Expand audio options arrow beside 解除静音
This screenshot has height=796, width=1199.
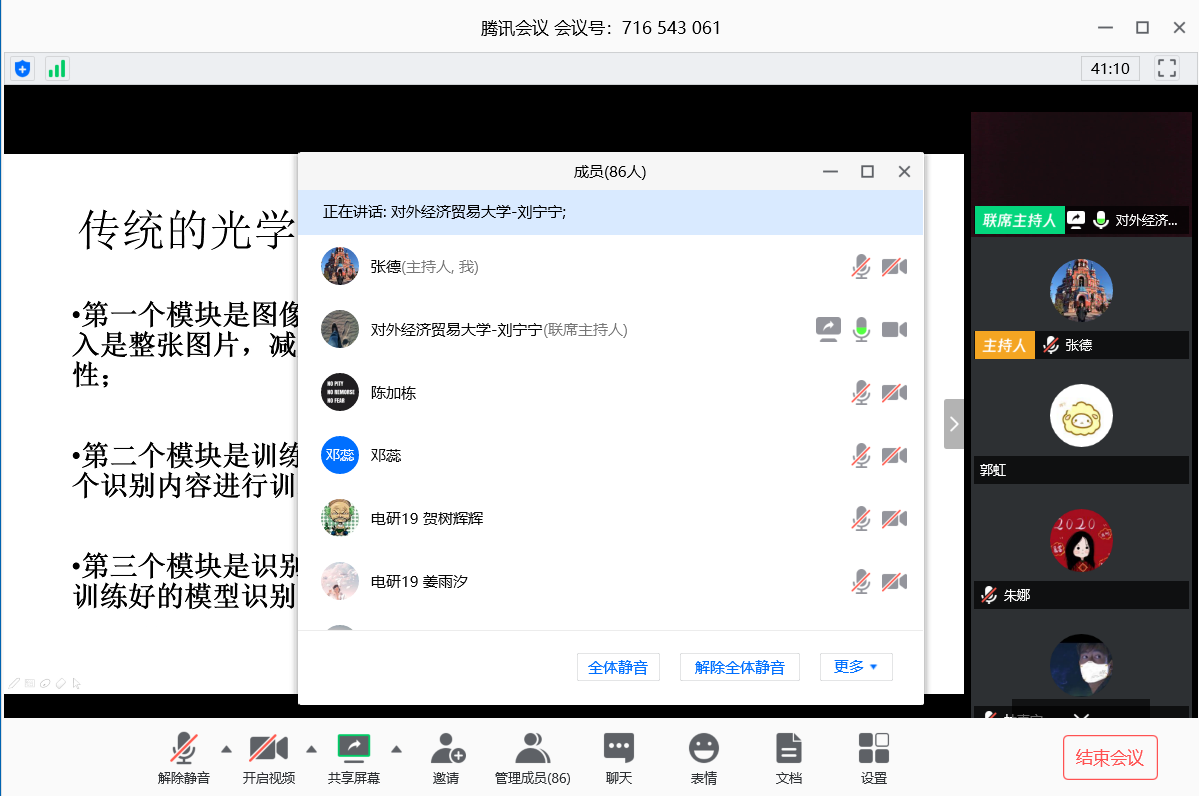click(226, 748)
